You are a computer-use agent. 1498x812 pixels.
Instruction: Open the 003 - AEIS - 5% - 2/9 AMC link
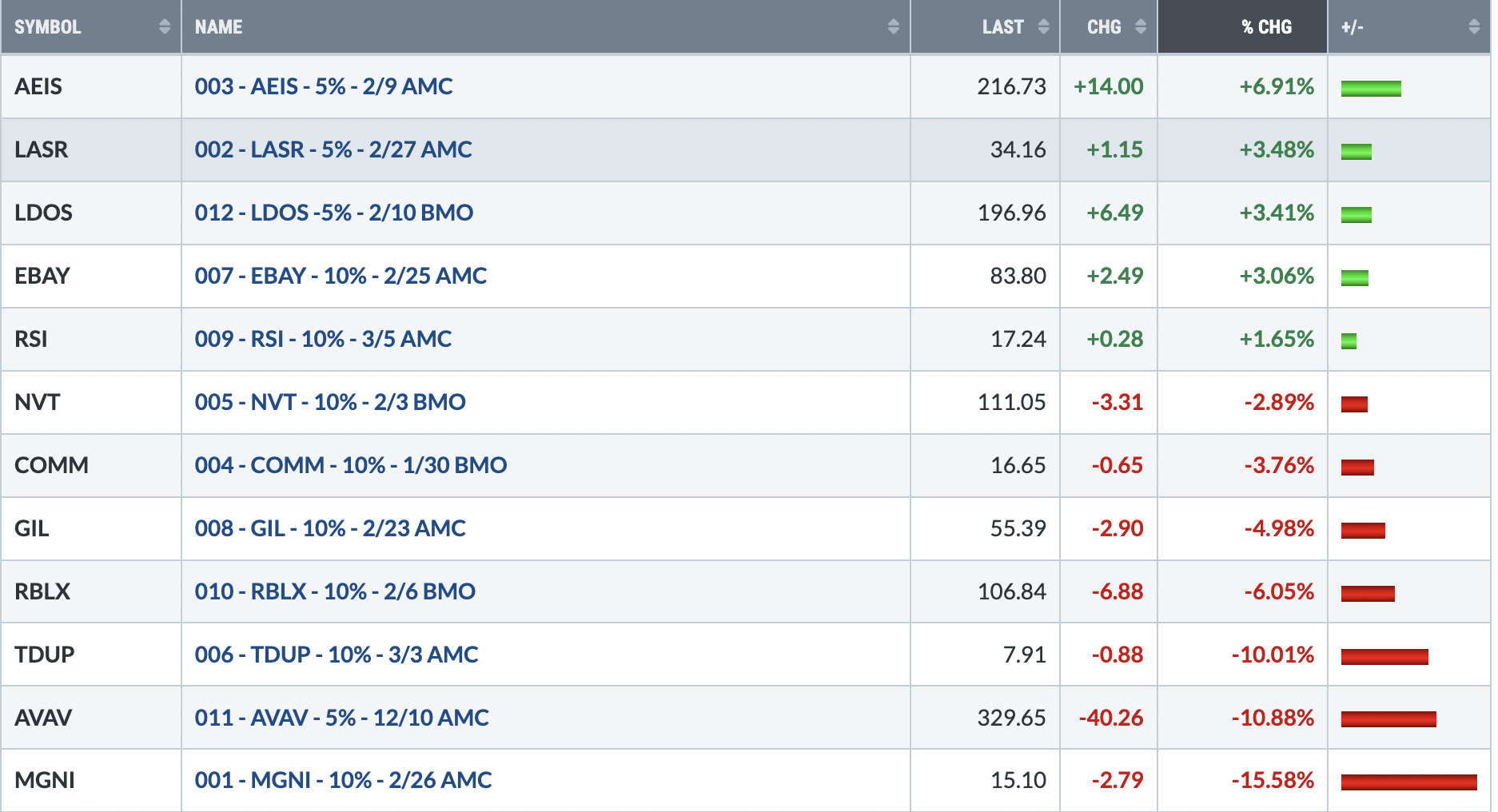tap(324, 86)
